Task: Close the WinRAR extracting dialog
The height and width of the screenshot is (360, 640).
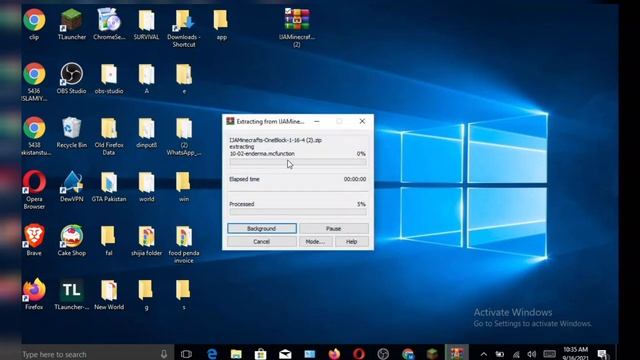Action: click(x=362, y=121)
